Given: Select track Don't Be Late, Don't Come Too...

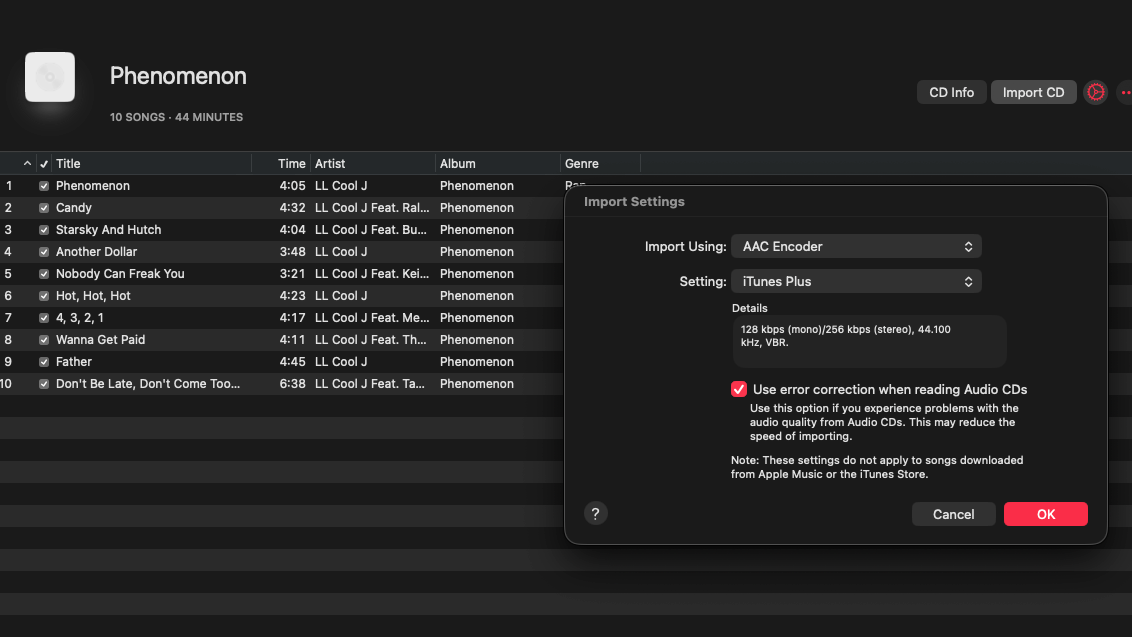Looking at the screenshot, I should (x=148, y=384).
